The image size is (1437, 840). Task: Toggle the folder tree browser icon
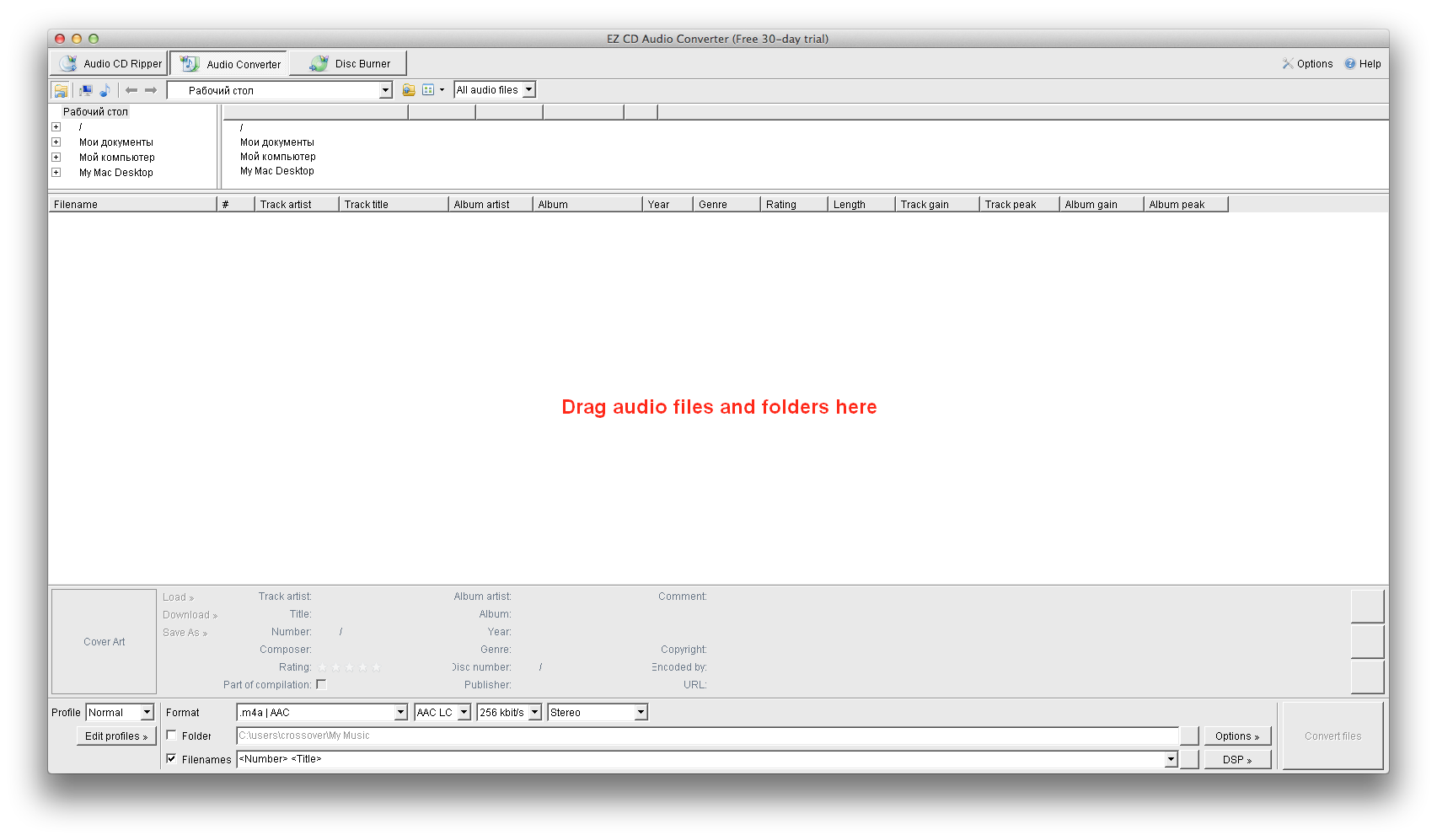tap(61, 90)
